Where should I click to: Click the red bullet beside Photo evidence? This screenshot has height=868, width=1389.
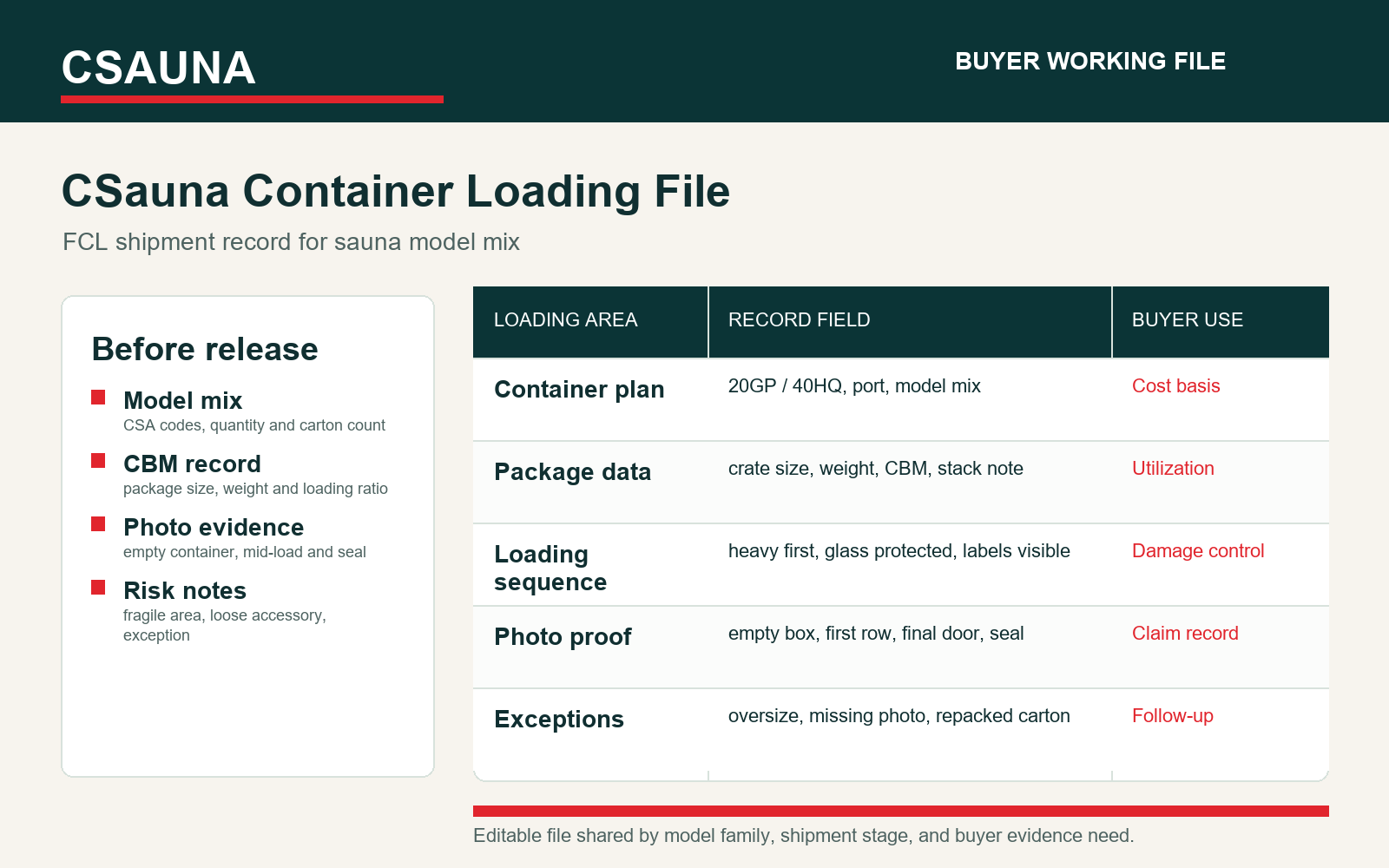[98, 524]
